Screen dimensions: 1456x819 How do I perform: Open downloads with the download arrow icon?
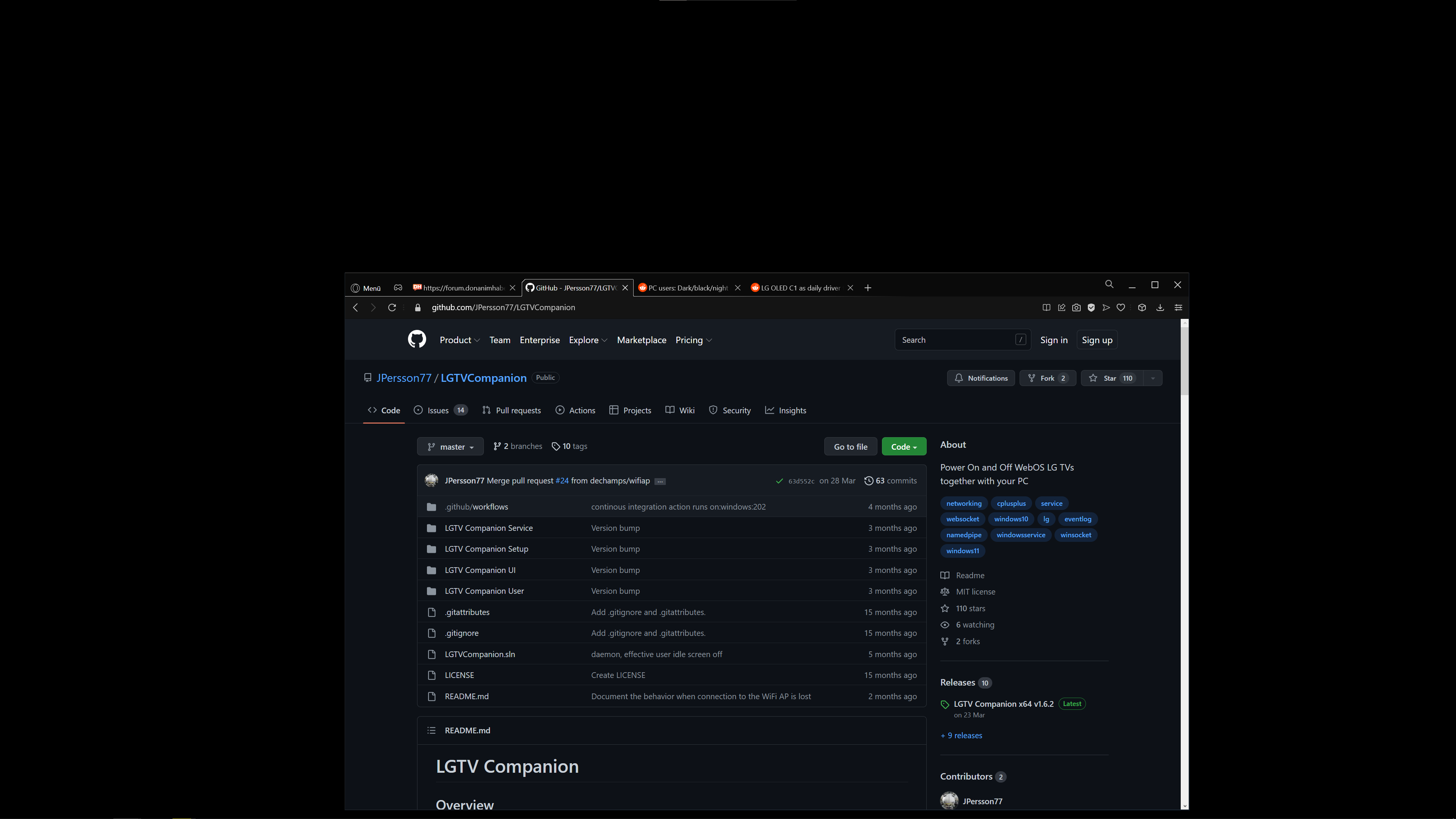pyautogui.click(x=1160, y=308)
